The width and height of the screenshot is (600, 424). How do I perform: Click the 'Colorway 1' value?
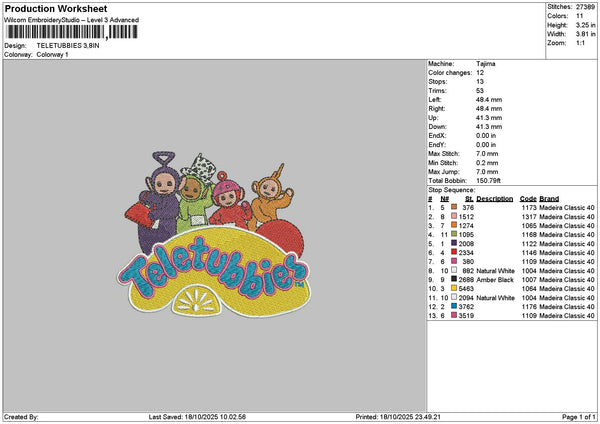pyautogui.click(x=52, y=55)
